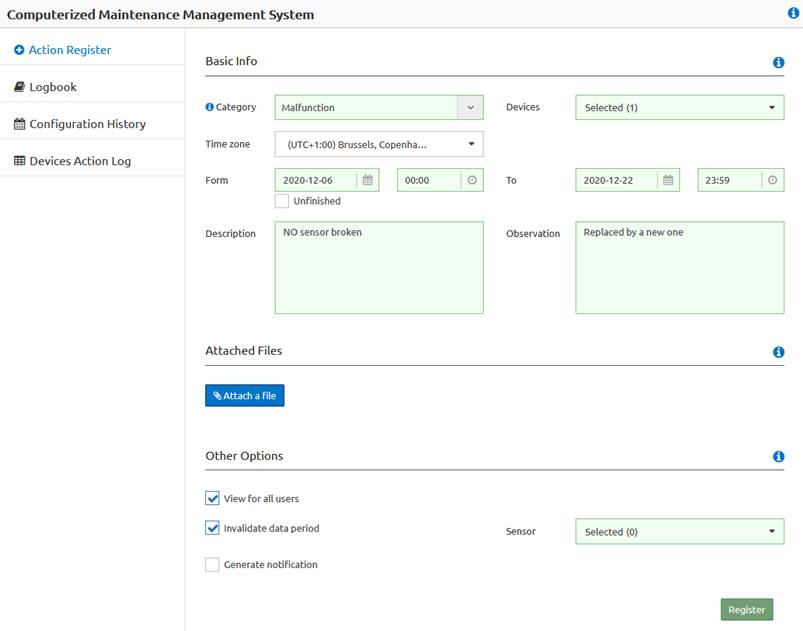Click the Other Options section info icon
This screenshot has width=803, height=631.
(x=778, y=456)
